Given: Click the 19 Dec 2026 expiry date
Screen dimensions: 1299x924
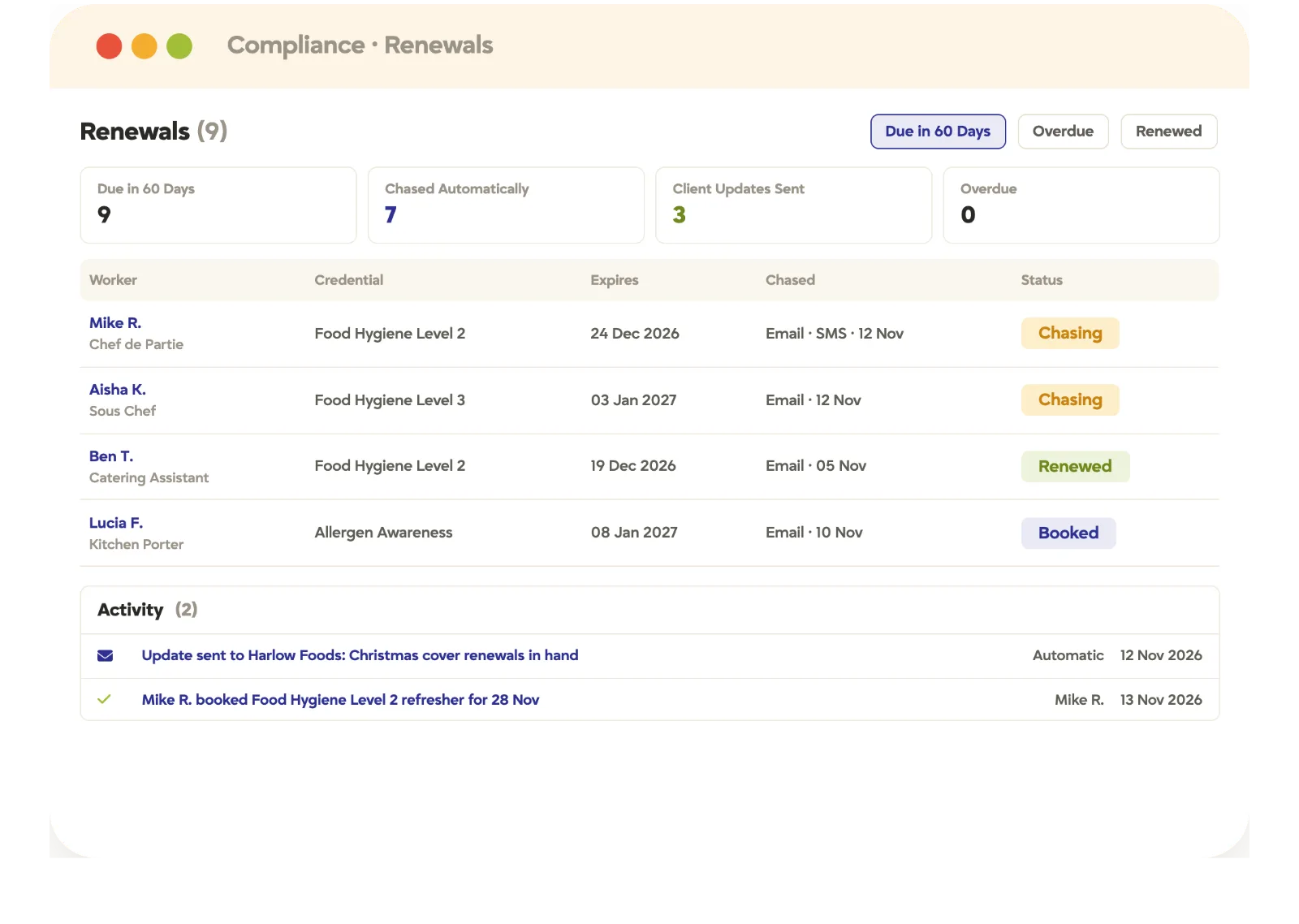Looking at the screenshot, I should (x=633, y=466).
